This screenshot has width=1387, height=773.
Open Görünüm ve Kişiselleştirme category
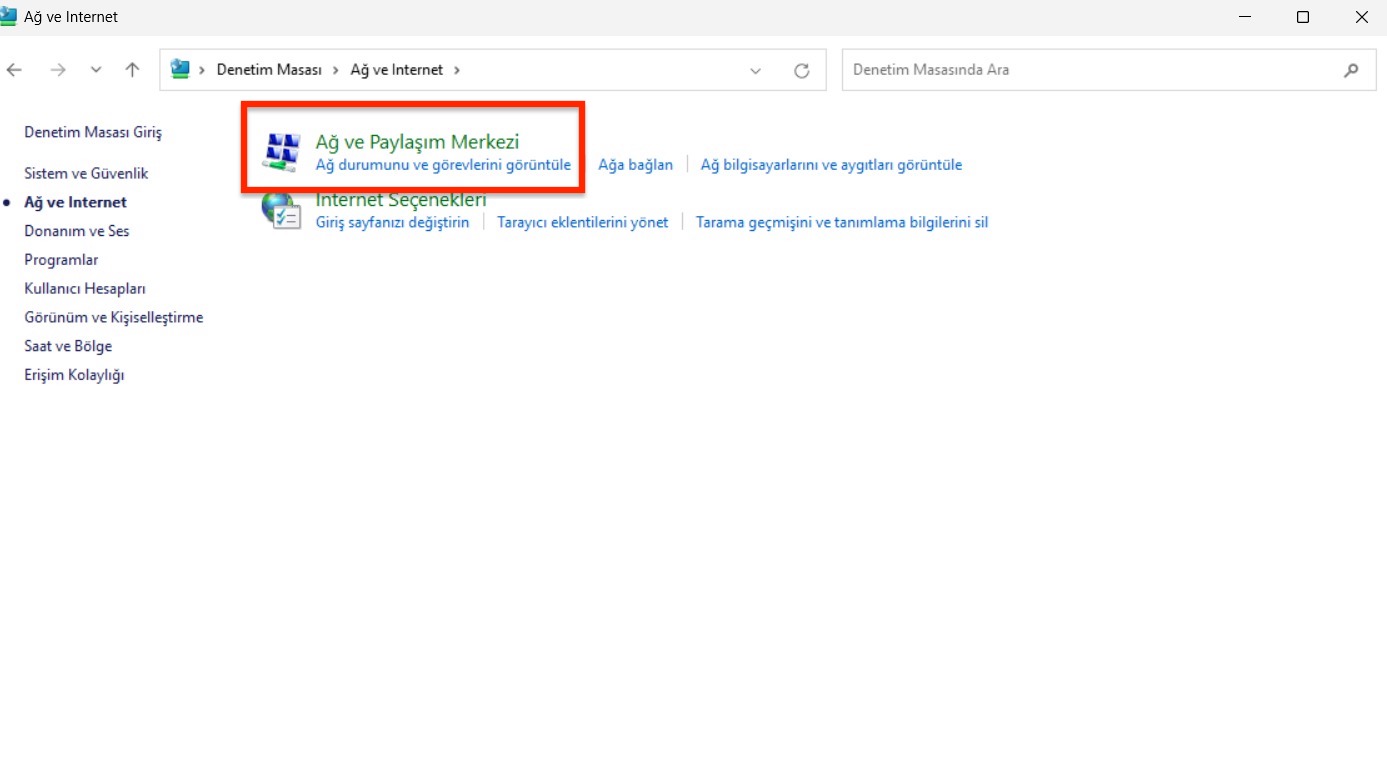(x=114, y=318)
